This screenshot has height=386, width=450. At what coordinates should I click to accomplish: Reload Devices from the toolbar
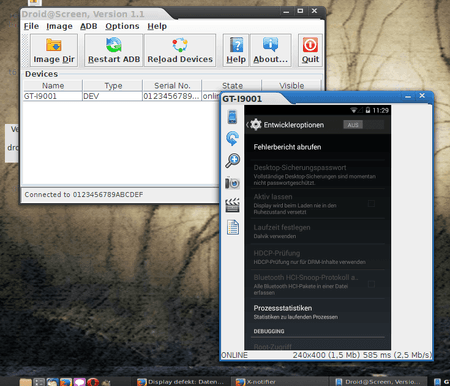coord(180,50)
